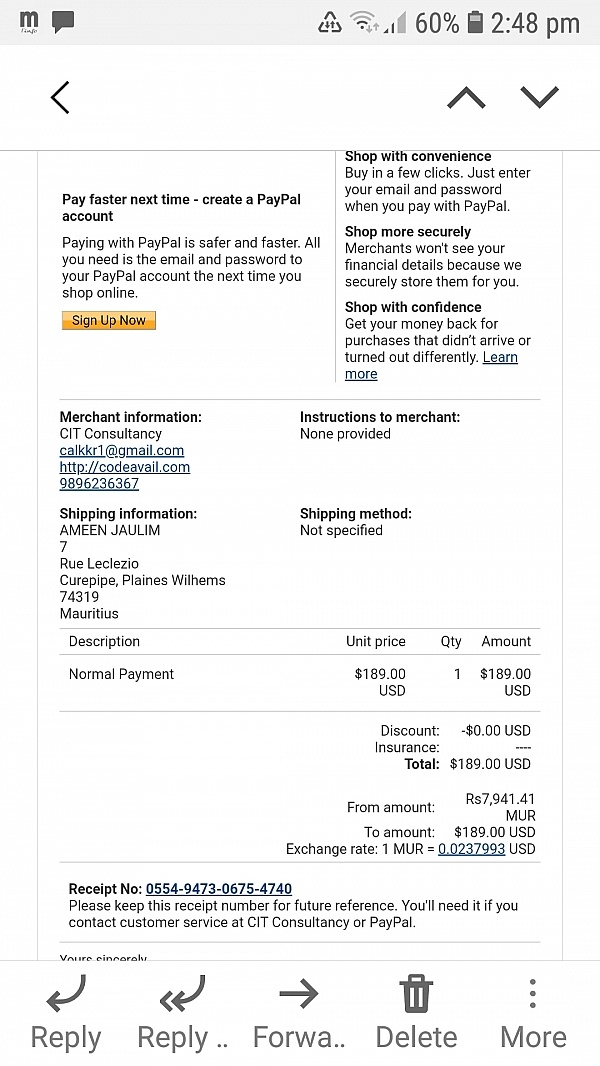The width and height of the screenshot is (600, 1066).
Task: Tap the Normal Payment description row
Action: point(121,675)
